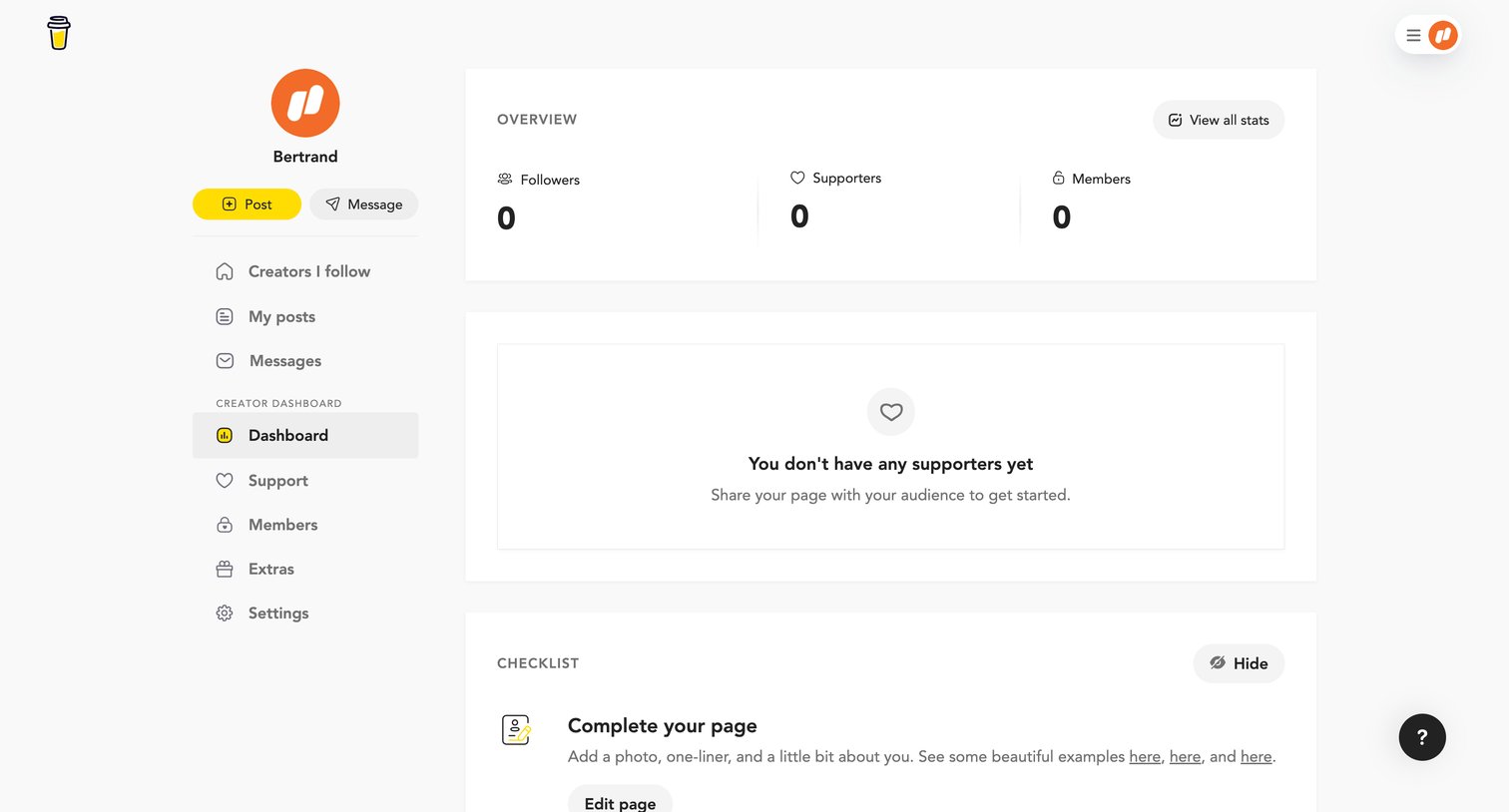The width and height of the screenshot is (1509, 812).
Task: Click the Members lock icon in Overview
Action: (x=1058, y=179)
